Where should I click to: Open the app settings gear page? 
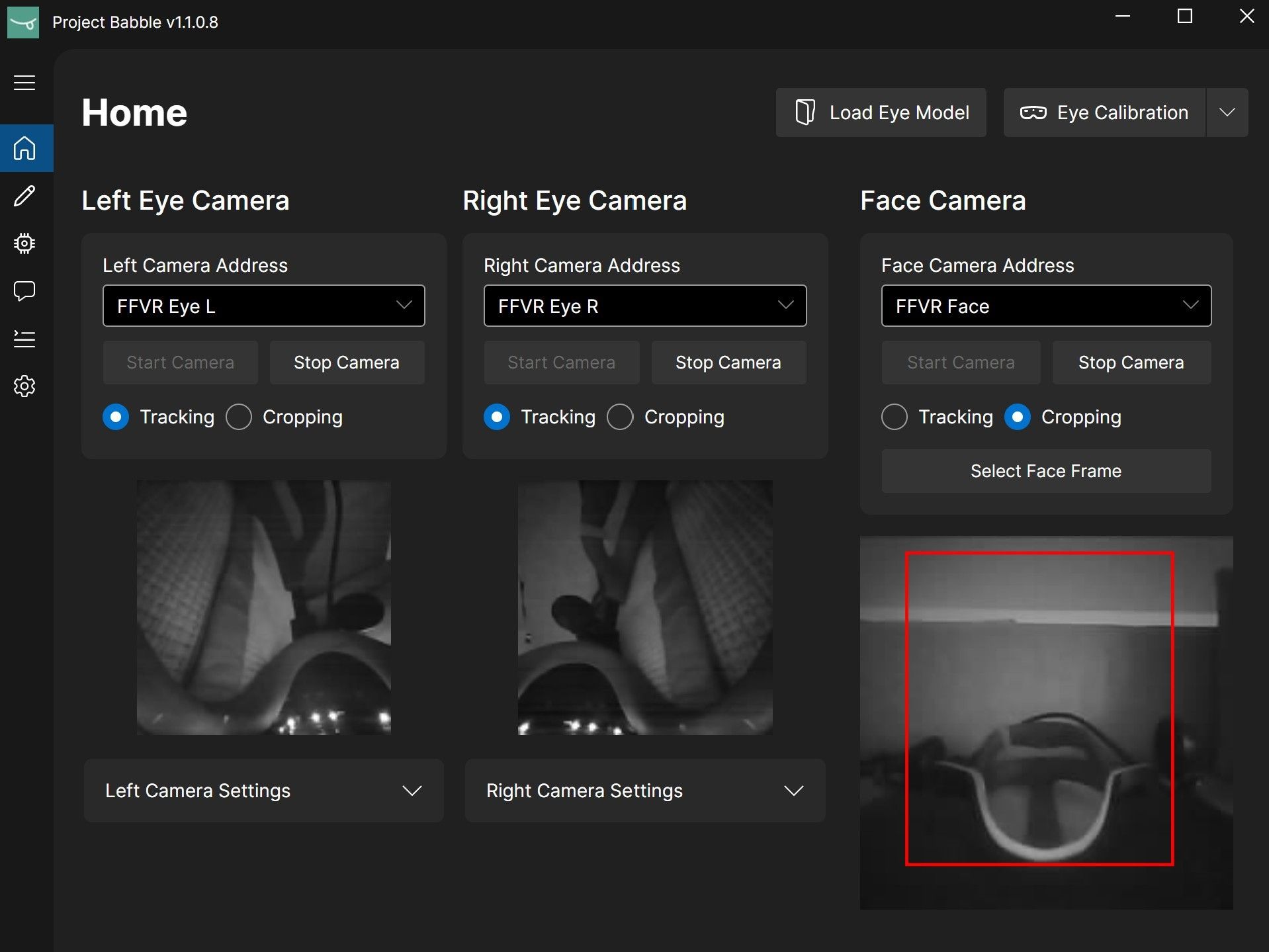[x=24, y=386]
